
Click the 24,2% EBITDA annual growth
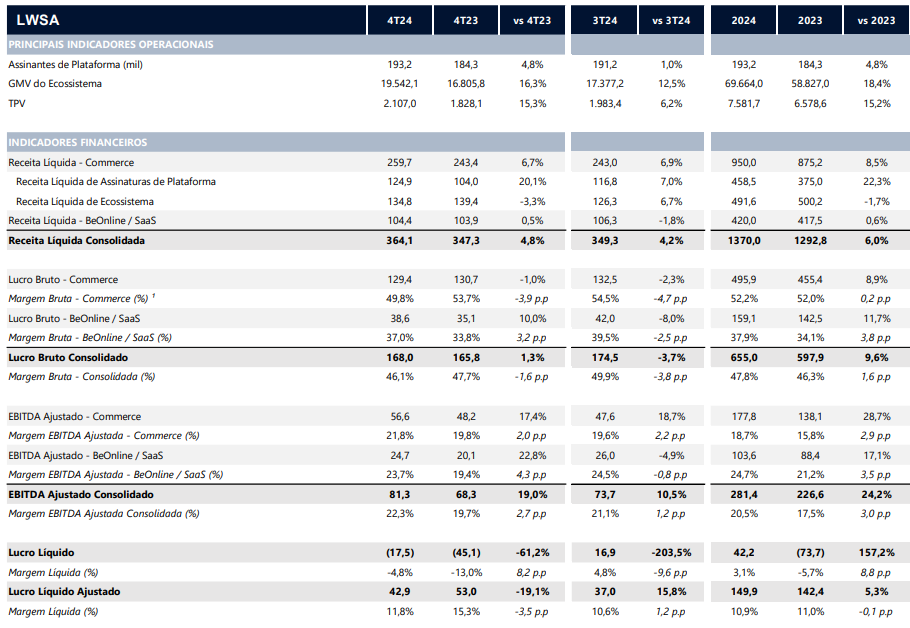[876, 495]
